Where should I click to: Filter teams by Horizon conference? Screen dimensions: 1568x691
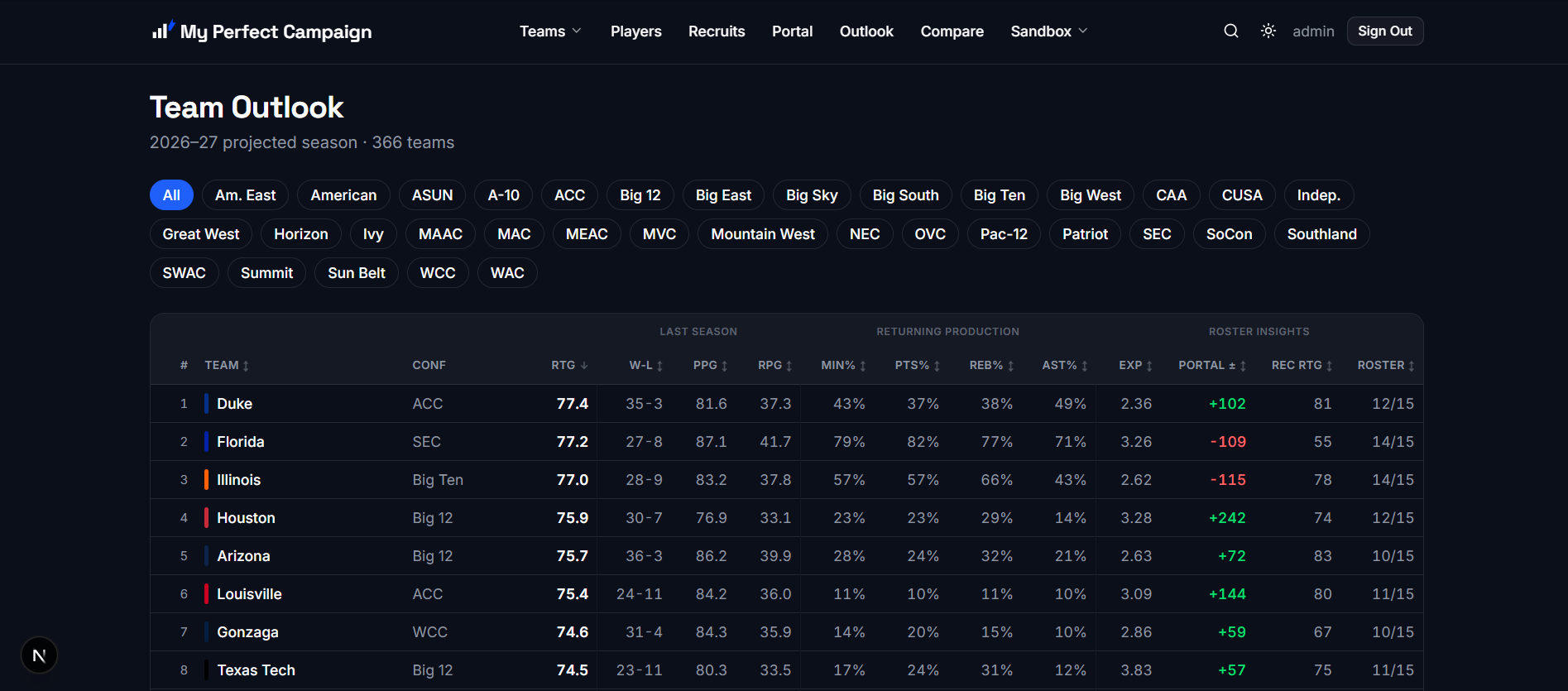(301, 234)
